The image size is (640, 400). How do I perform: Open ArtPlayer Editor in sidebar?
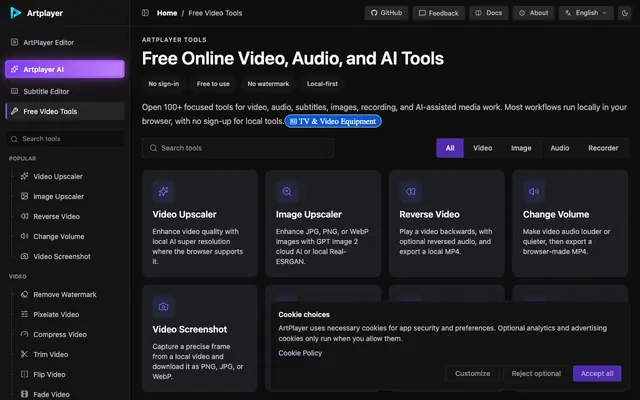(65, 42)
